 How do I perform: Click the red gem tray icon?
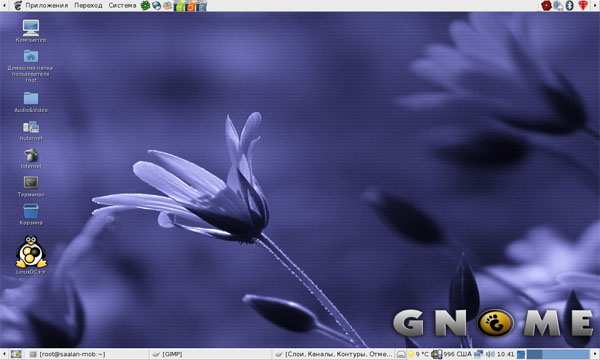(582, 5)
